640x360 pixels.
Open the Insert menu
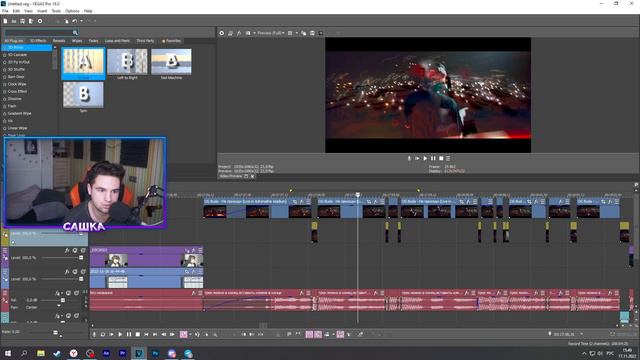[42, 11]
